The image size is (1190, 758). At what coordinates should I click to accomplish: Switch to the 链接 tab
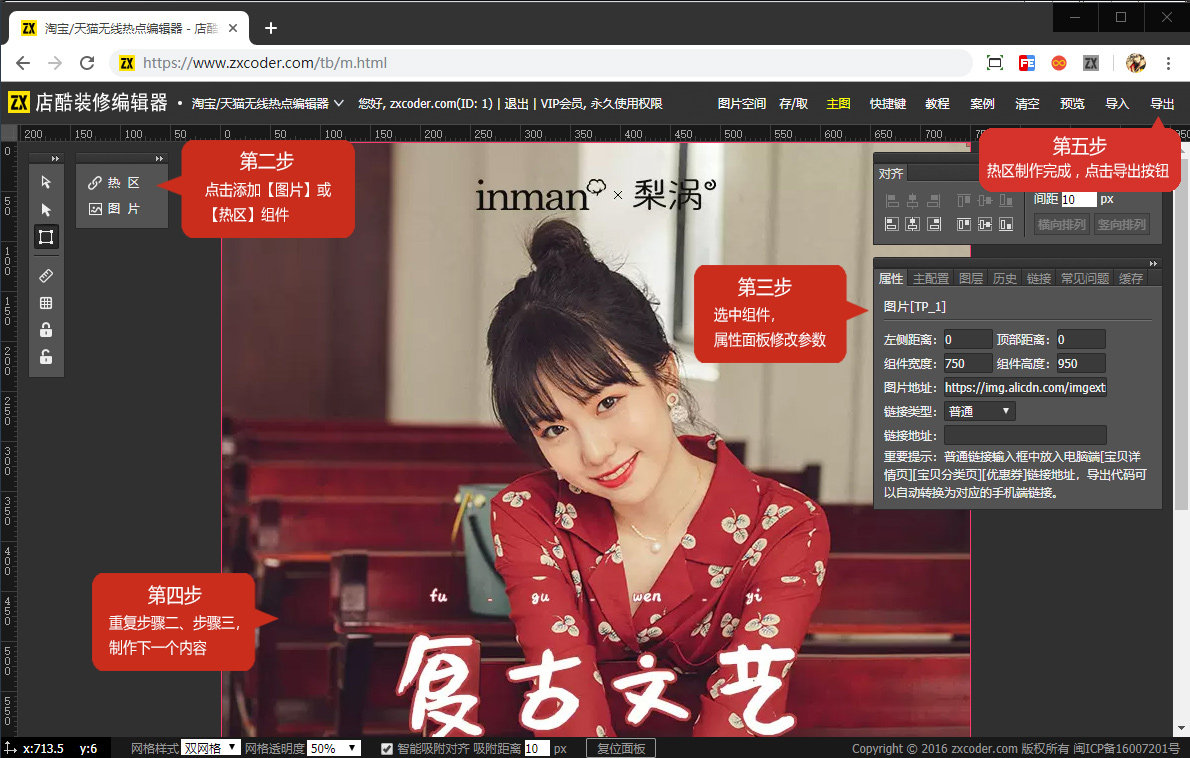point(1038,278)
